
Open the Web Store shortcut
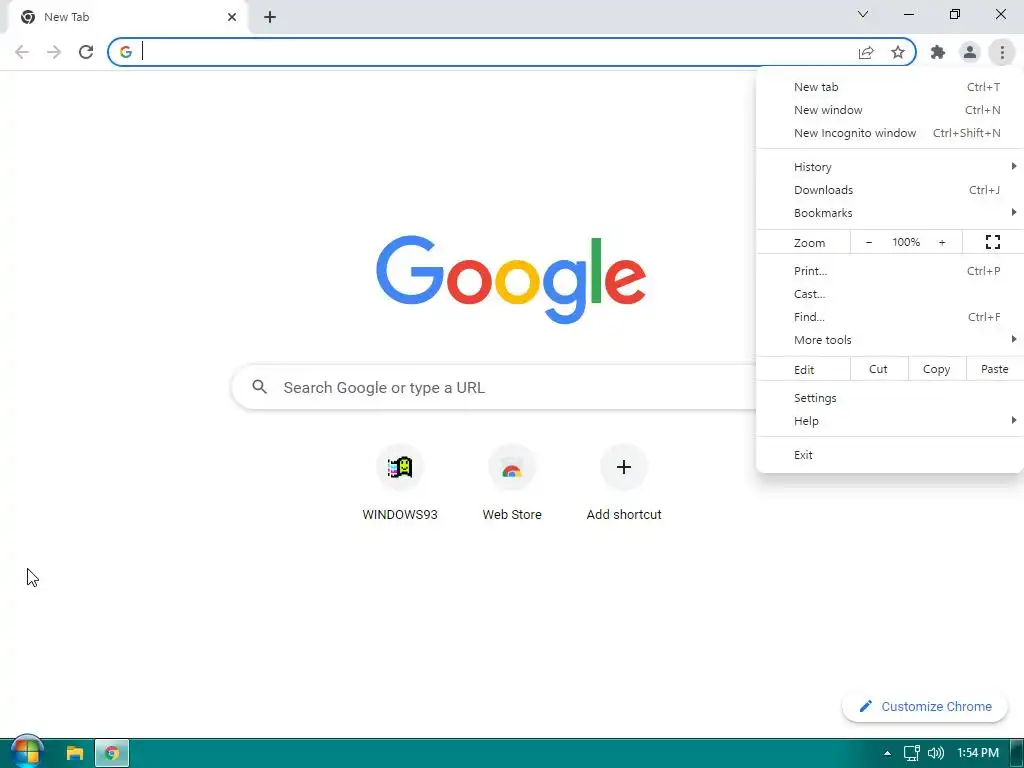pyautogui.click(x=512, y=483)
